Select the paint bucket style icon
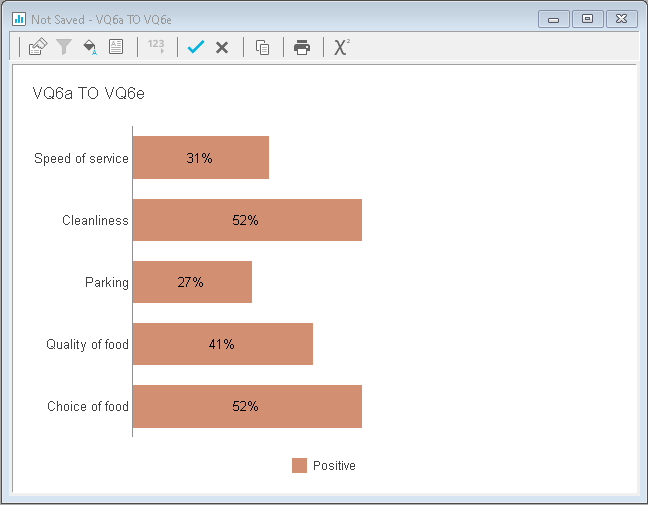Viewport: 648px width, 505px height. tap(90, 47)
